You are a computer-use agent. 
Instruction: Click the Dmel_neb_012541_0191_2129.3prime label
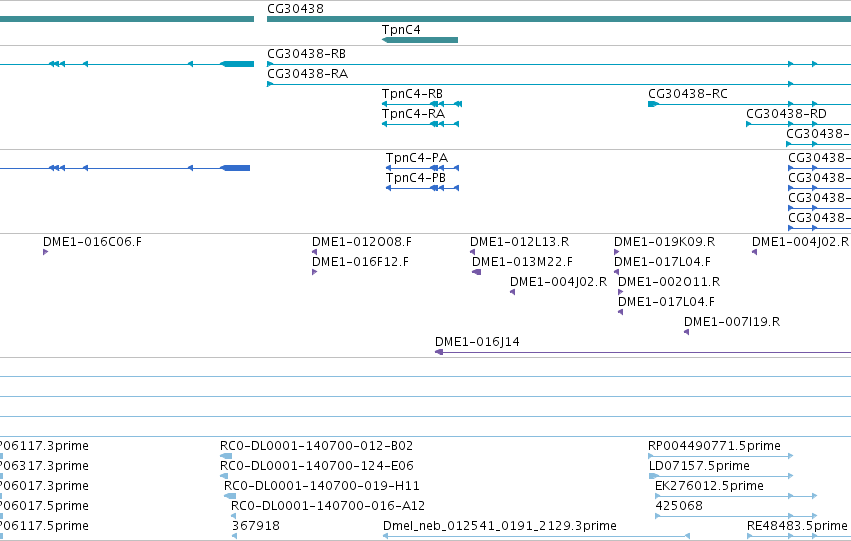tap(499, 526)
